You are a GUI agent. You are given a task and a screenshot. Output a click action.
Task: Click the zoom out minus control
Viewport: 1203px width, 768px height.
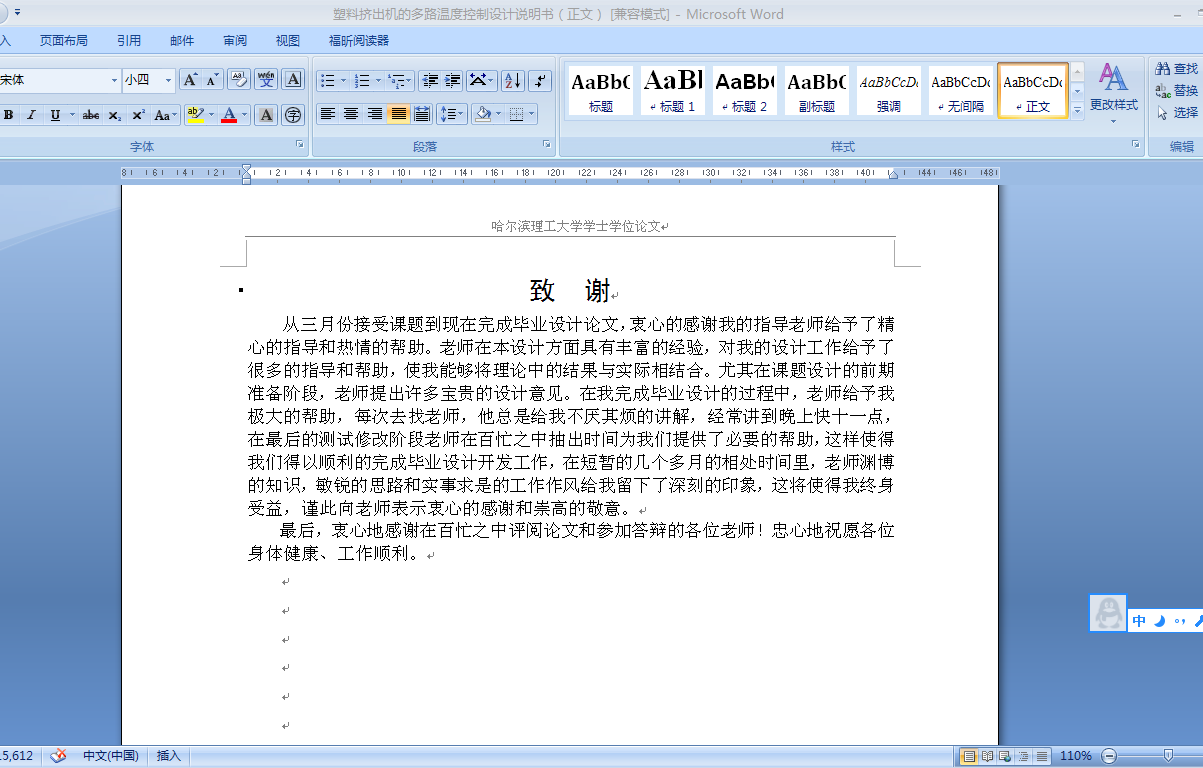pyautogui.click(x=1108, y=756)
